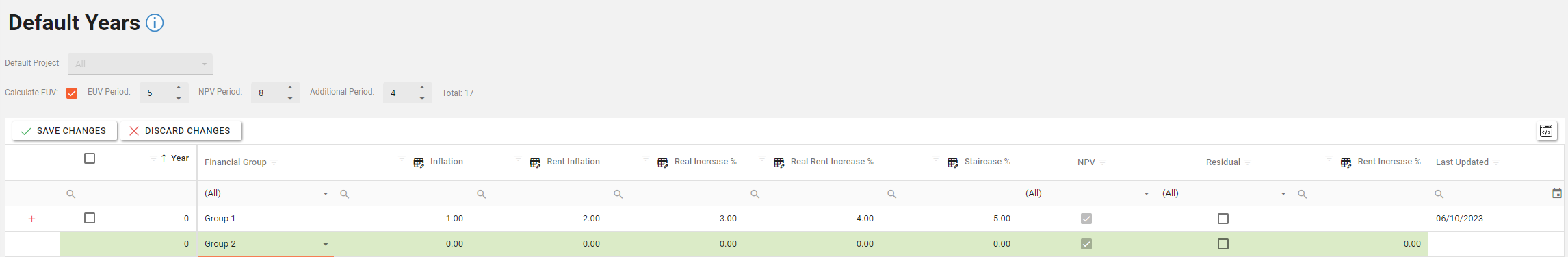Sort by the Year column header
Image resolution: width=1568 pixels, height=257 pixels.
click(179, 158)
